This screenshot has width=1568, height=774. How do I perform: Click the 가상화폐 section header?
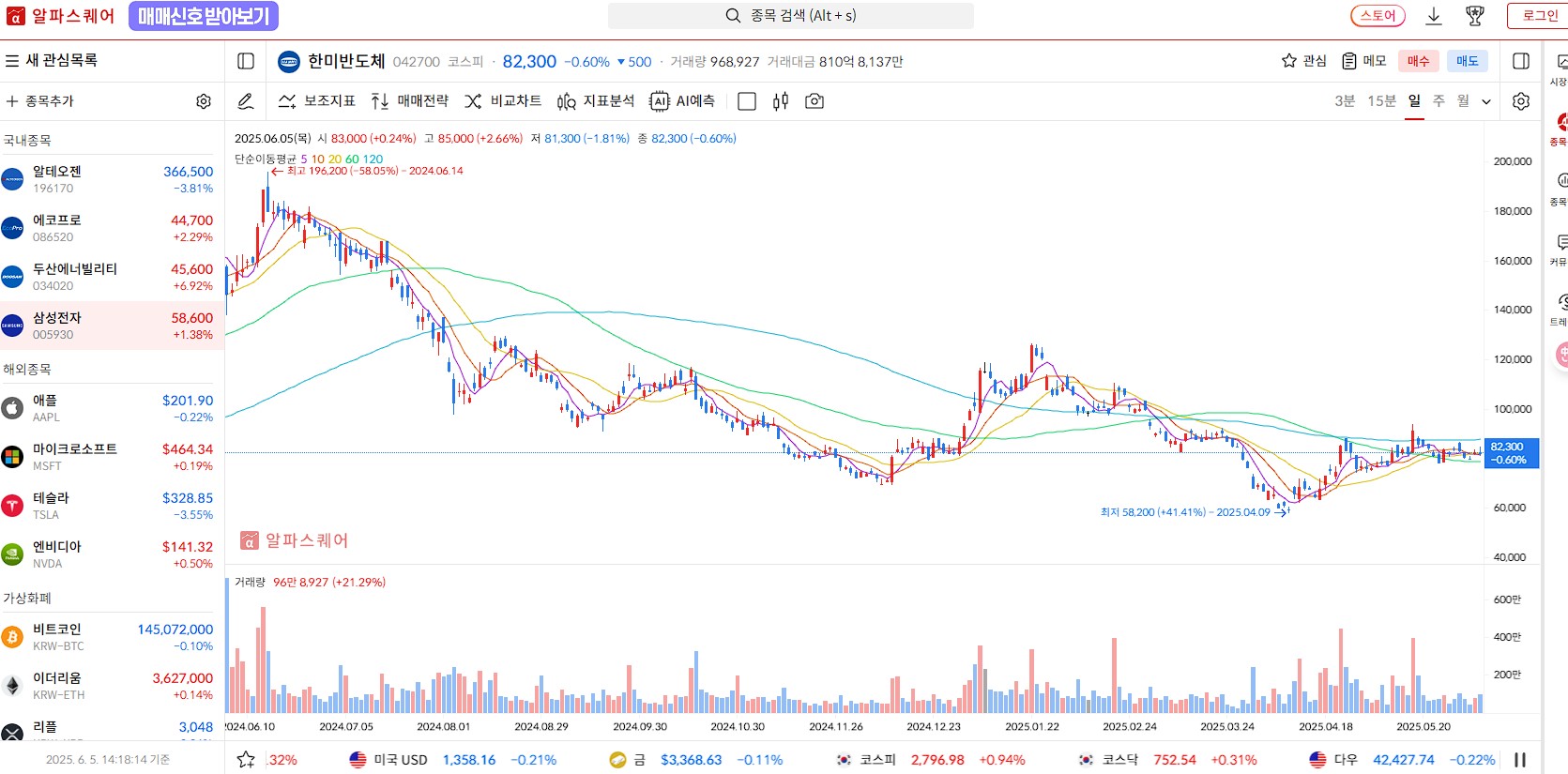pyautogui.click(x=27, y=599)
